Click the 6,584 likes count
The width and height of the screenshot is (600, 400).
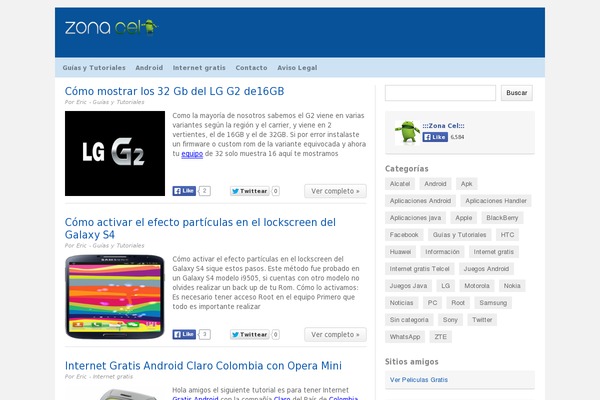click(x=457, y=137)
